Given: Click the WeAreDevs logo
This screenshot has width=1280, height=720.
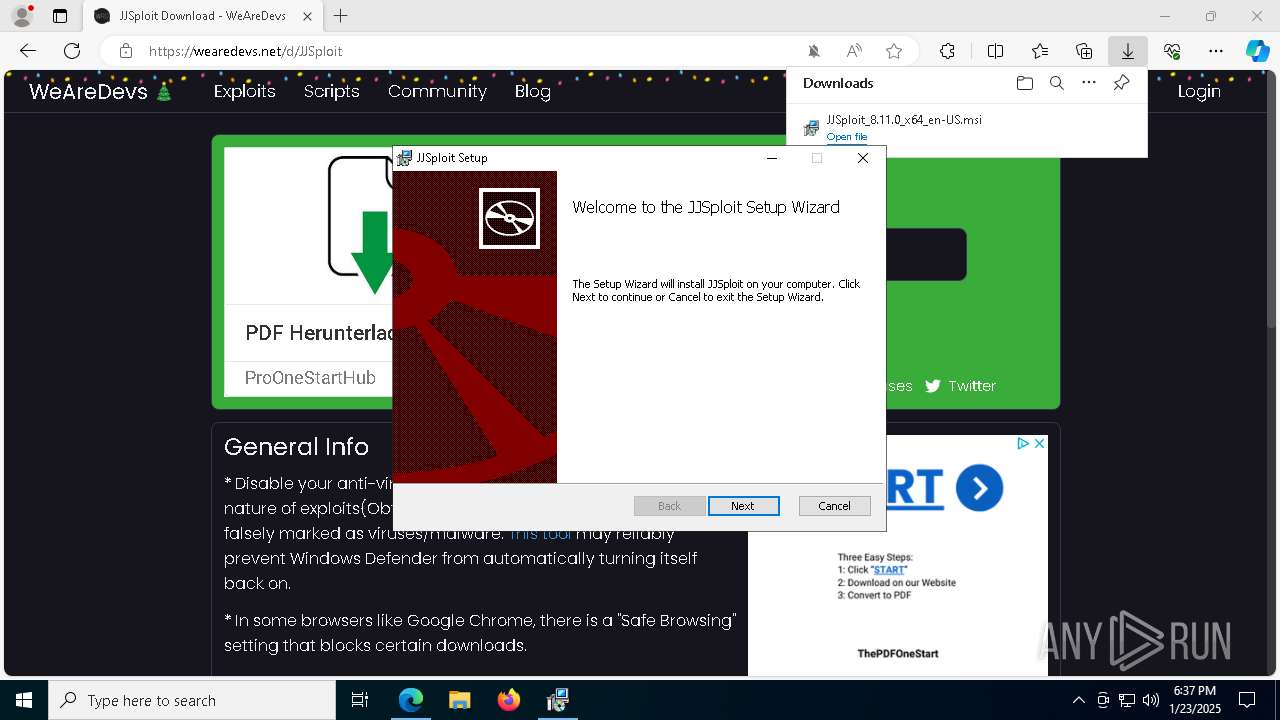Looking at the screenshot, I should (100, 91).
